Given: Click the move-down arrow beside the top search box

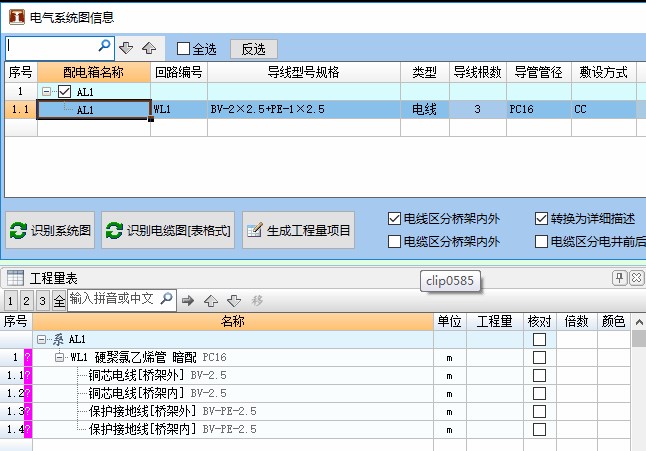Looking at the screenshot, I should coord(126,48).
